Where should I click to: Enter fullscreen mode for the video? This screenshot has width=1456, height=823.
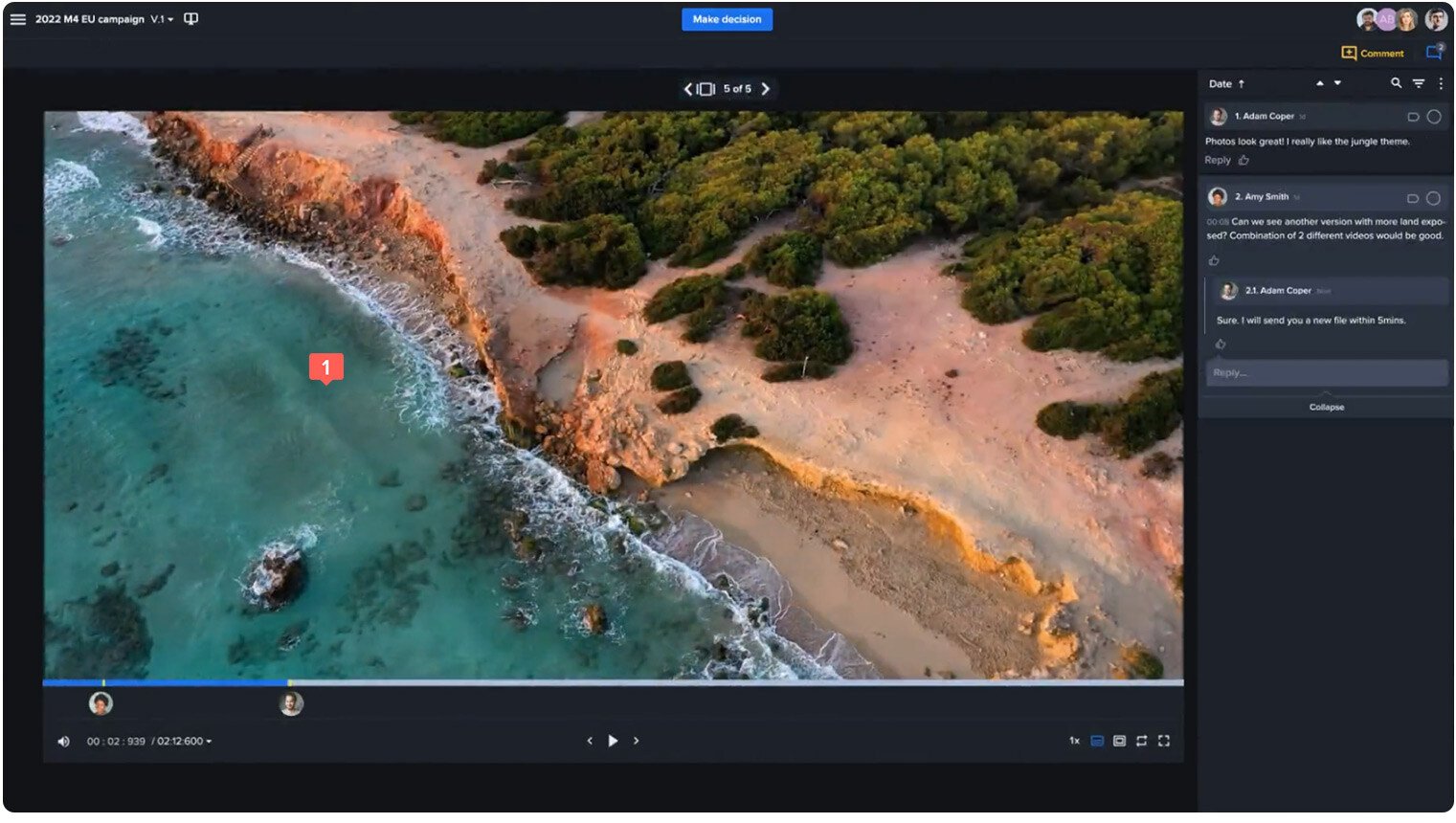[1163, 740]
